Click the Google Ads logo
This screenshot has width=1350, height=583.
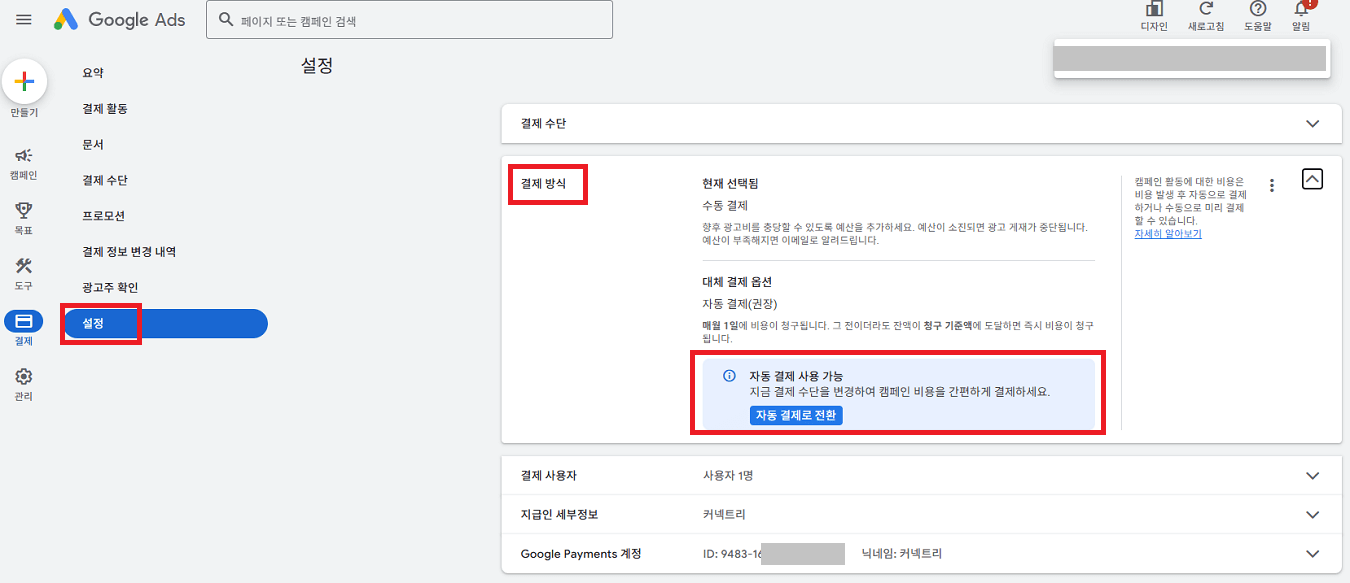(x=120, y=20)
